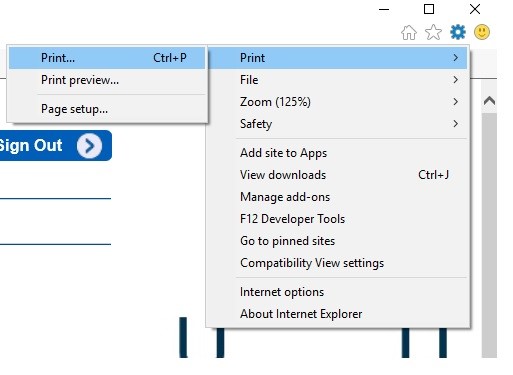Viewport: 513px width, 375px height.
Task: Maximize the browser window
Action: (429, 9)
